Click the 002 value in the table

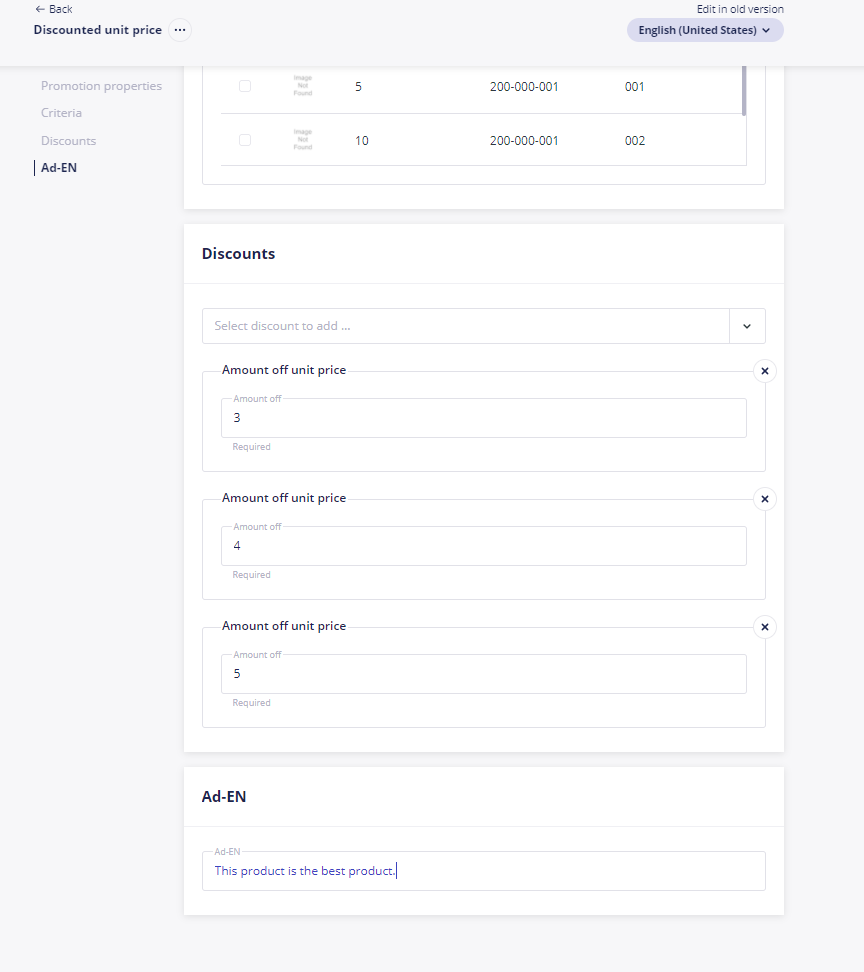635,141
